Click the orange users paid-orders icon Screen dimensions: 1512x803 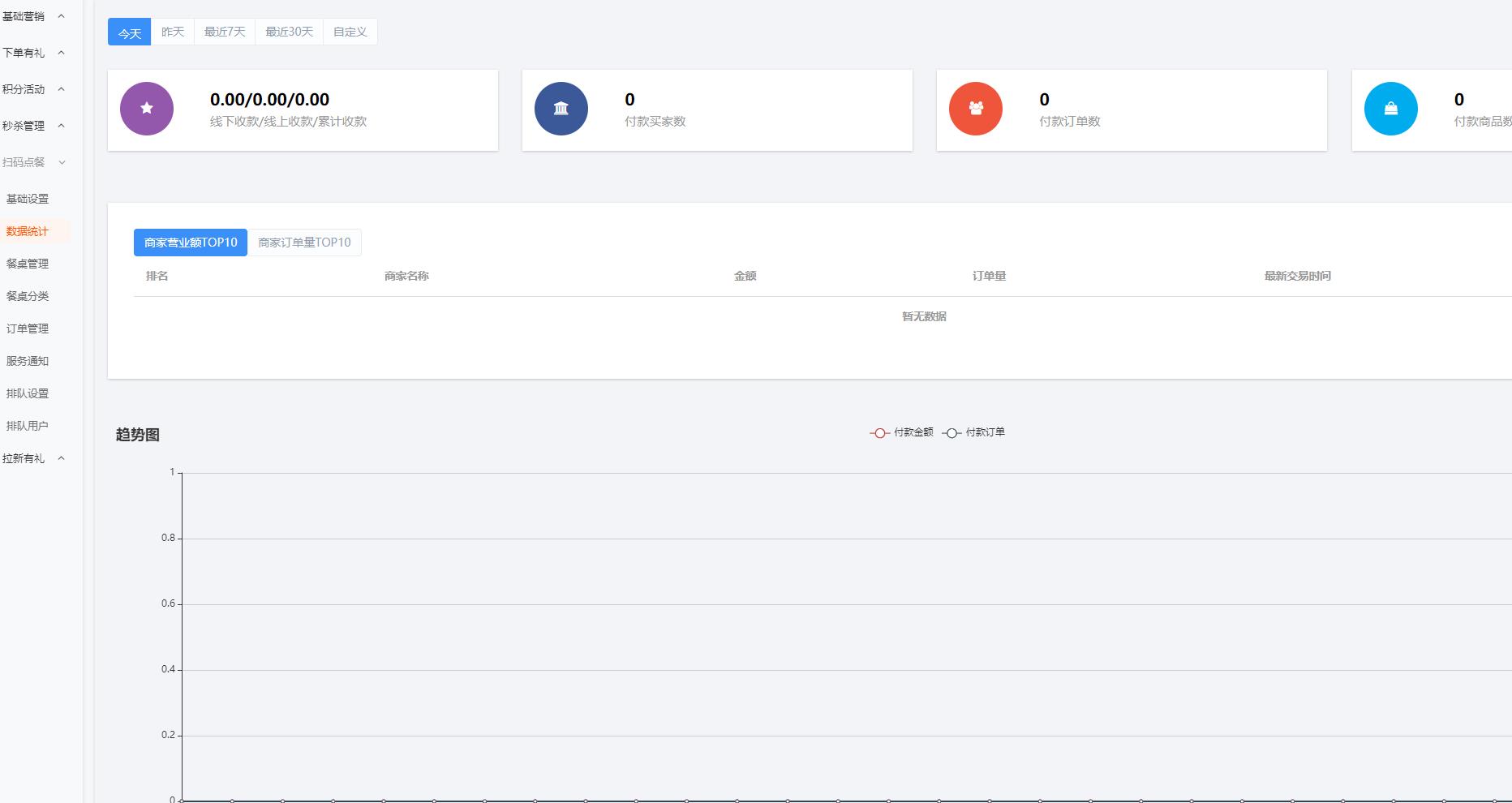976,109
